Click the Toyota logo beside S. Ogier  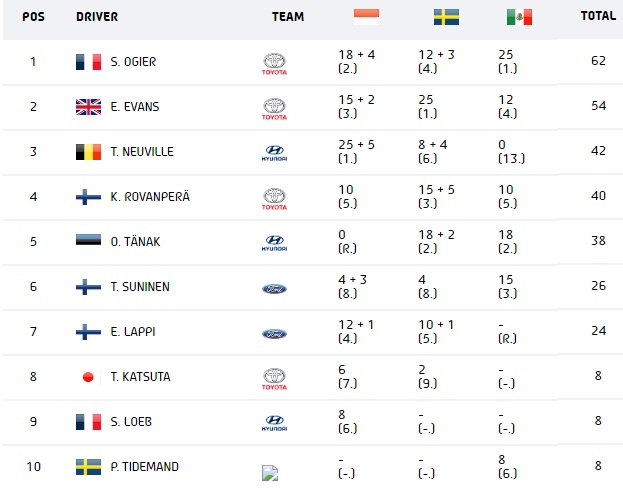pyautogui.click(x=274, y=64)
